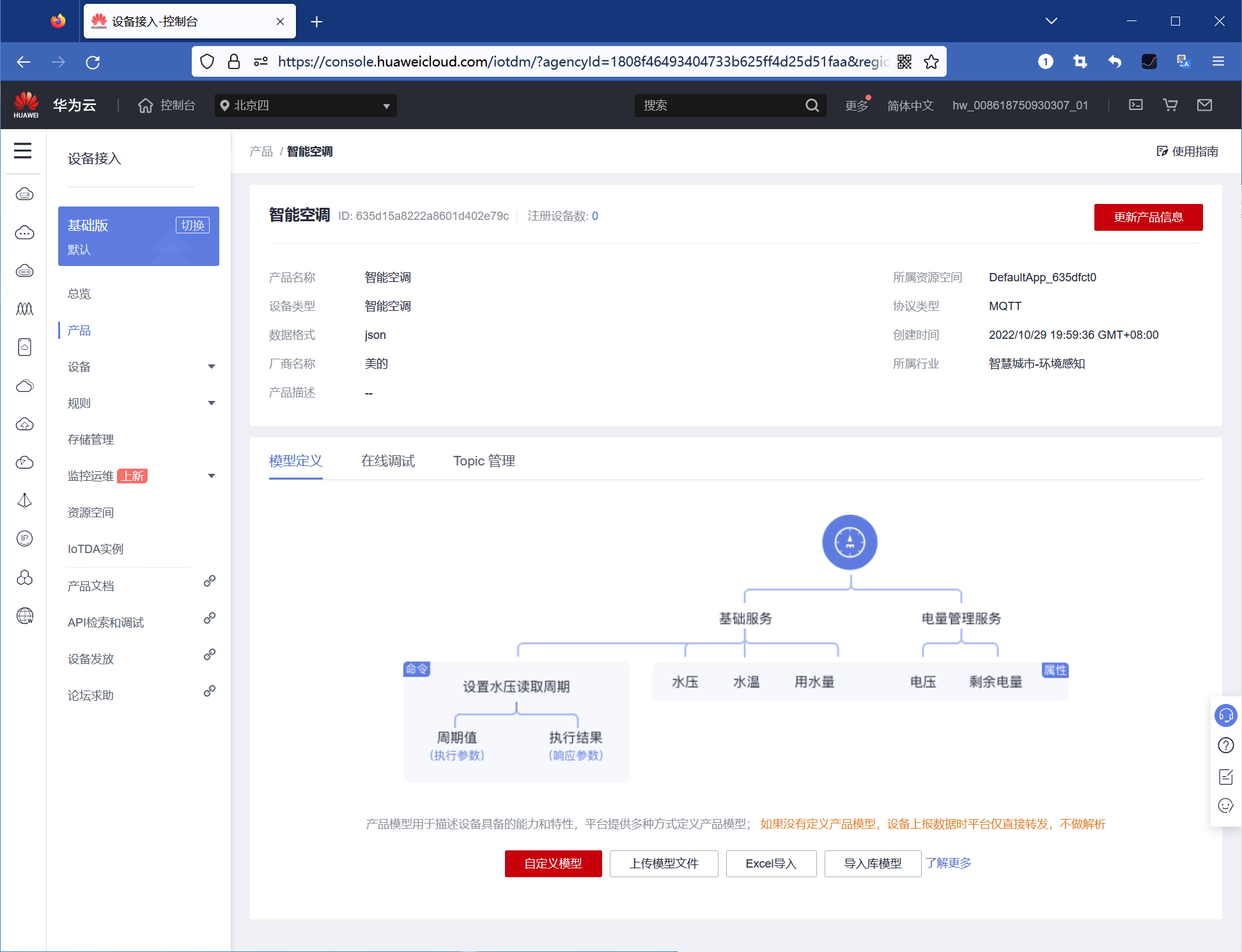Open the 北京四 region dropdown
The height and width of the screenshot is (952, 1242).
point(306,105)
